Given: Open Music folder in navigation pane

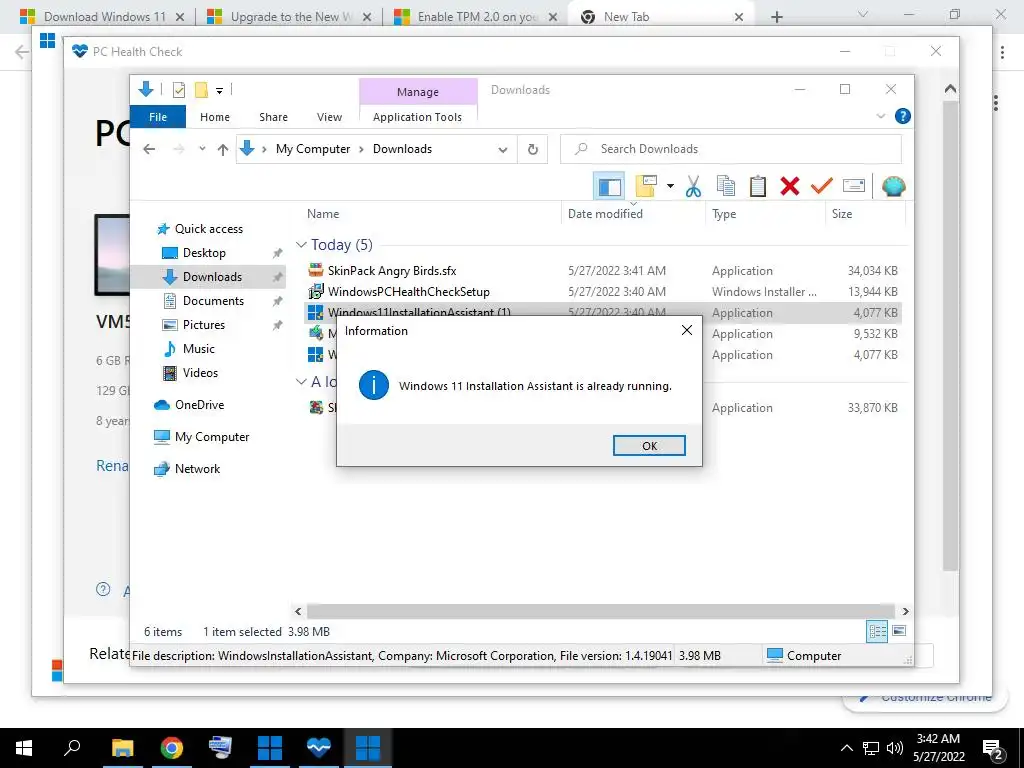Looking at the screenshot, I should tap(199, 349).
